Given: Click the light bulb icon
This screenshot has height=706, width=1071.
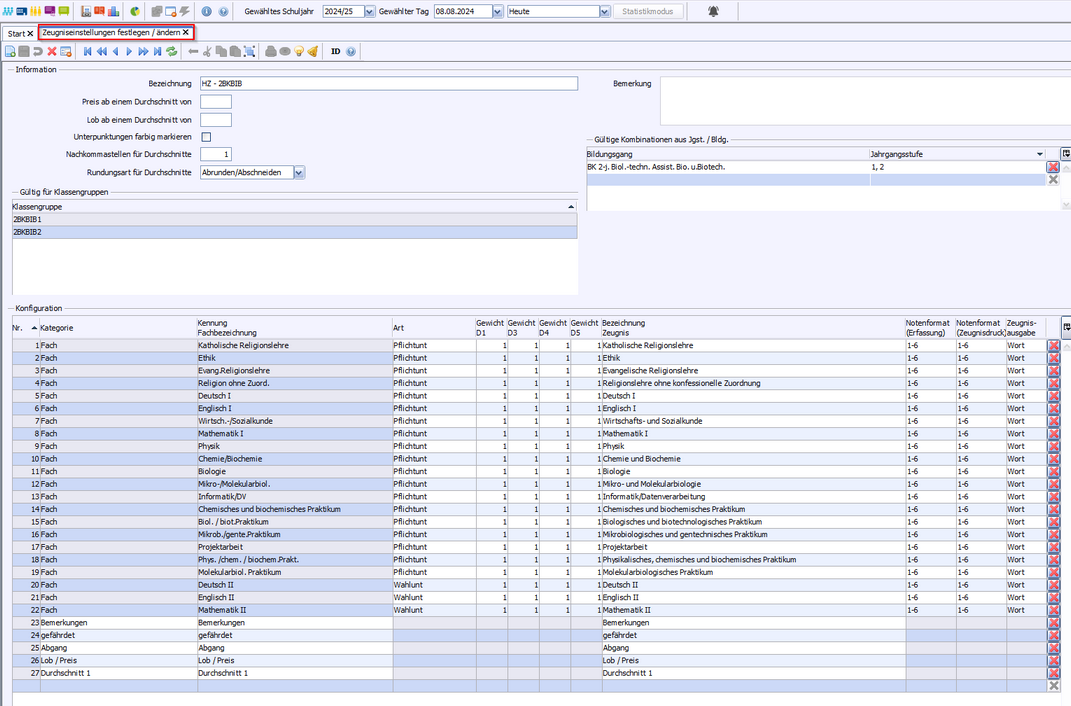Looking at the screenshot, I should [x=298, y=51].
